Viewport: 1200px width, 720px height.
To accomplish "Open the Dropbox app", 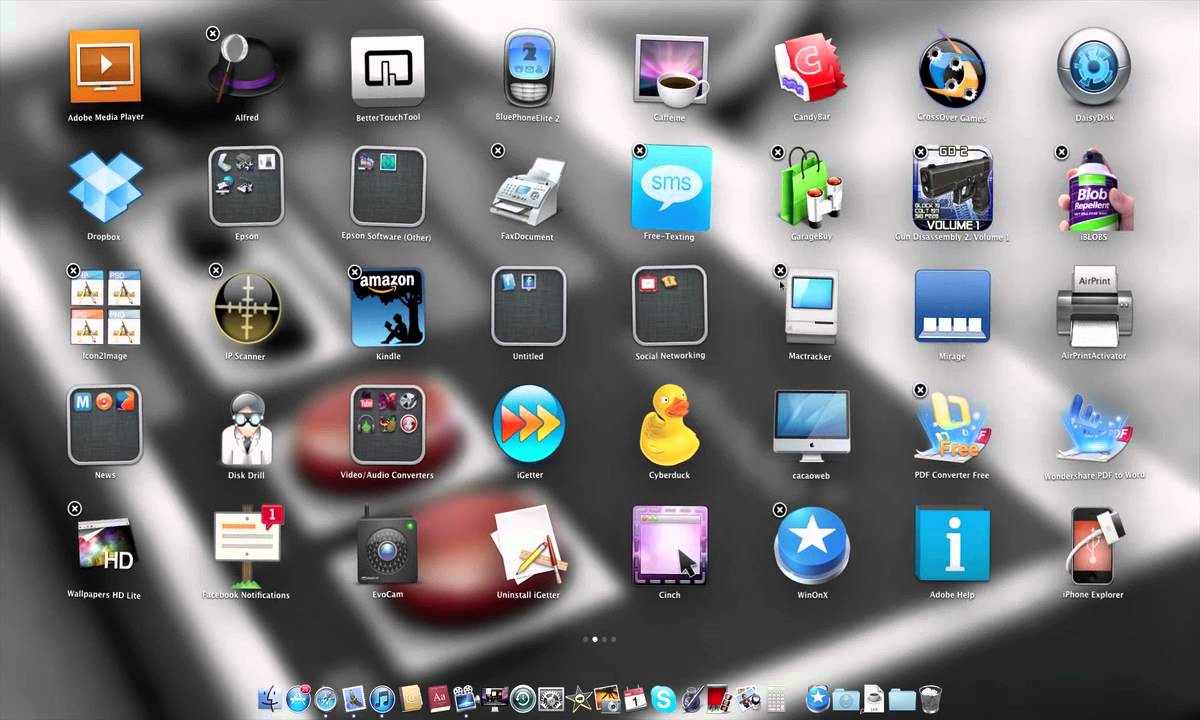I will pos(105,187).
